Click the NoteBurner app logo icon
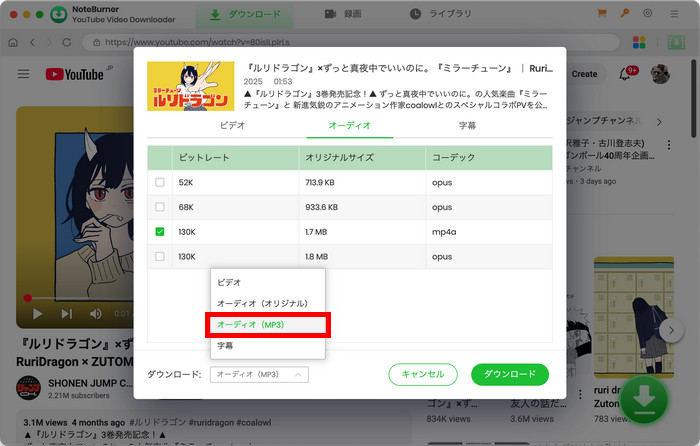 58,14
